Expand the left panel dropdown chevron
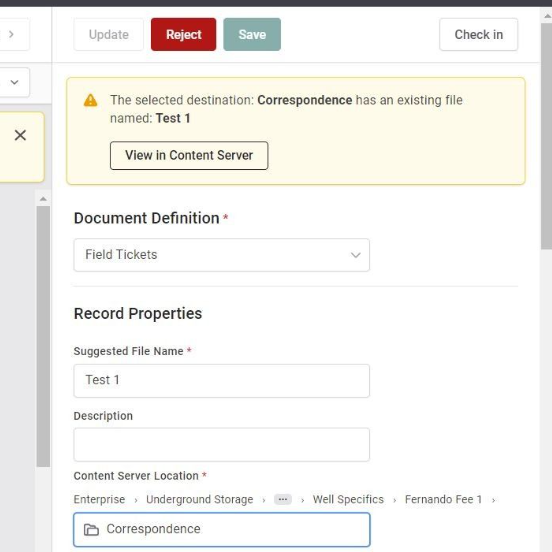The image size is (552, 552). point(14,82)
